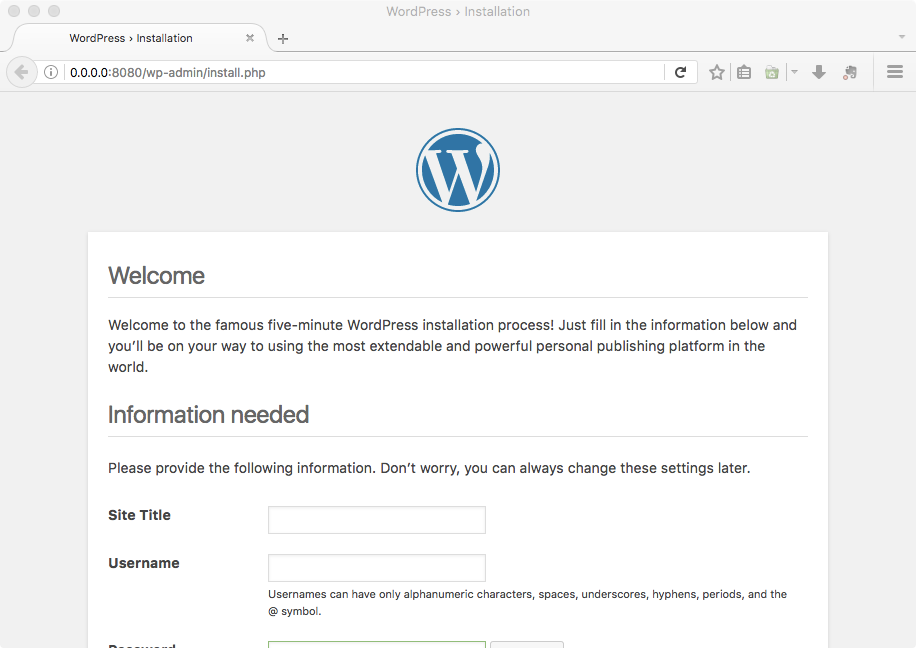Show site information via the info icon
916x648 pixels.
tap(51, 72)
